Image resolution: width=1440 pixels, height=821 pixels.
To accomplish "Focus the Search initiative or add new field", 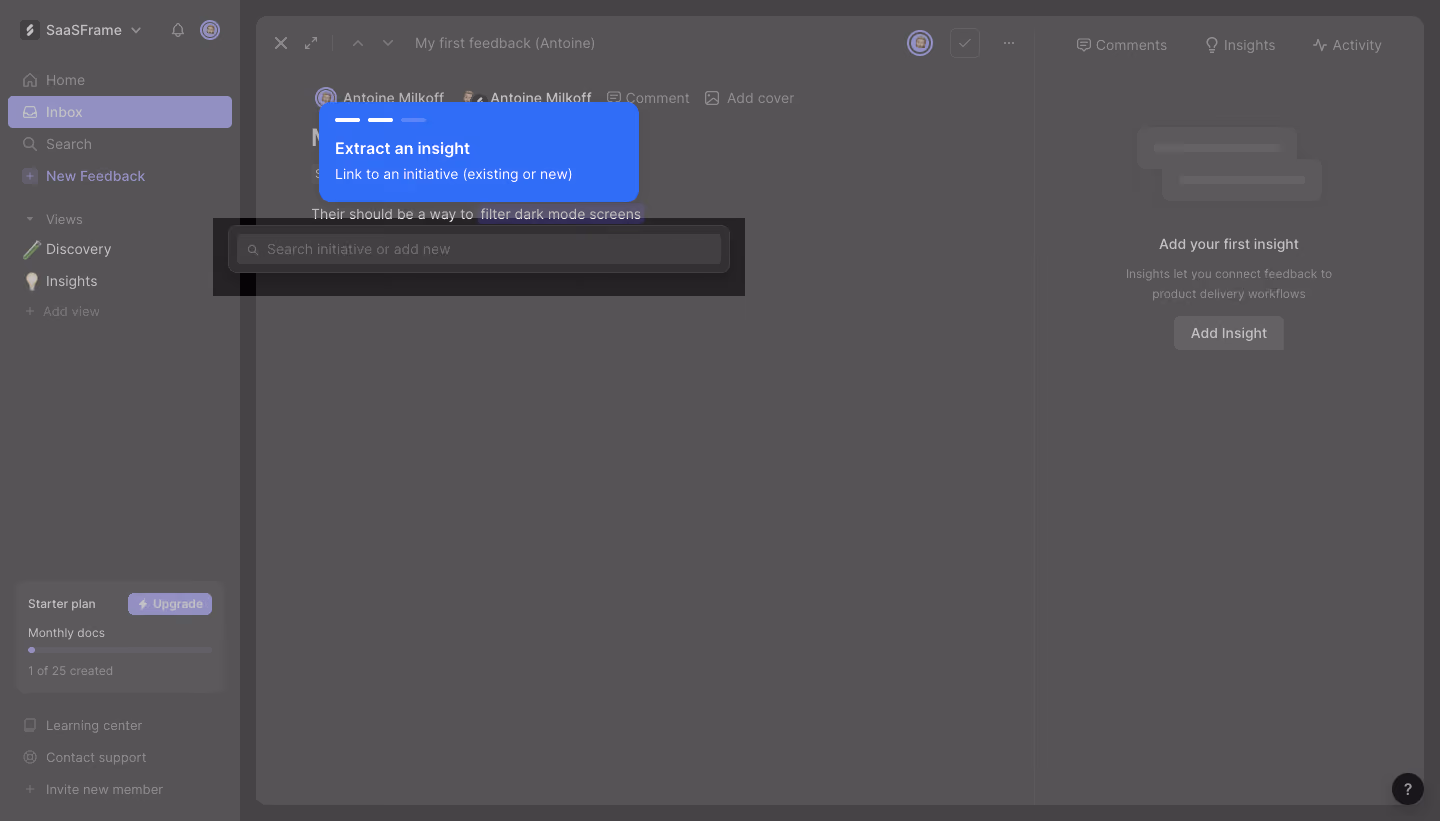I will click(479, 249).
